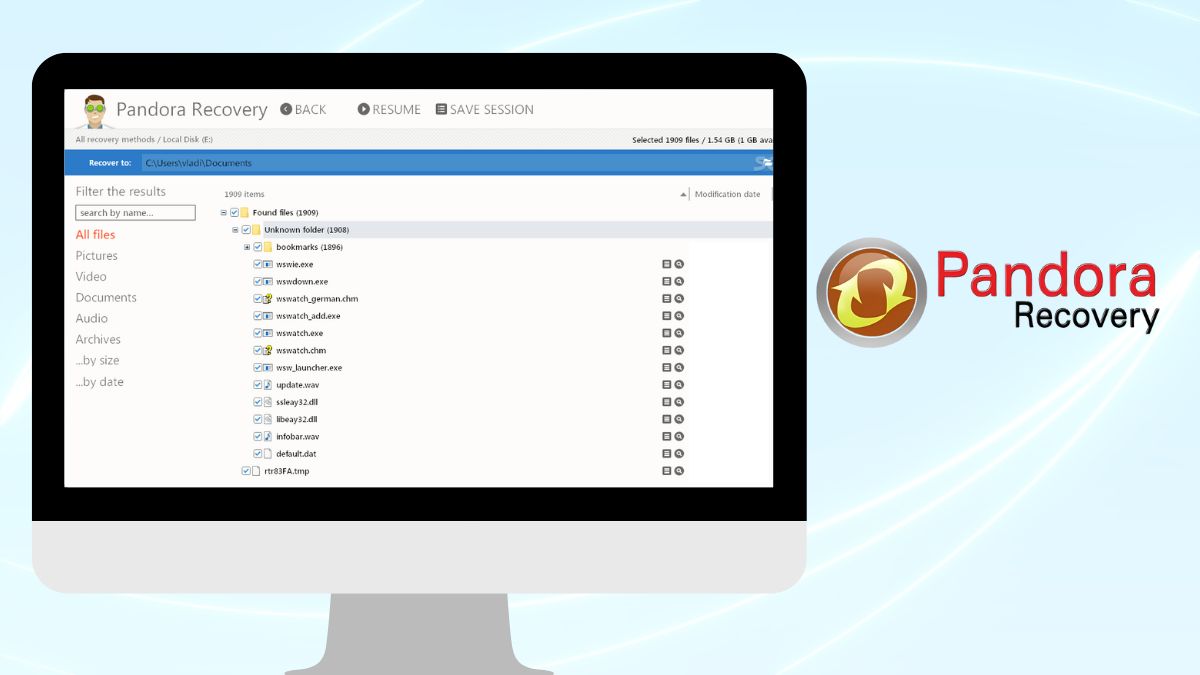This screenshot has height=675, width=1200.
Task: Preview wswie.exe using its magnifier icon
Action: 679,264
